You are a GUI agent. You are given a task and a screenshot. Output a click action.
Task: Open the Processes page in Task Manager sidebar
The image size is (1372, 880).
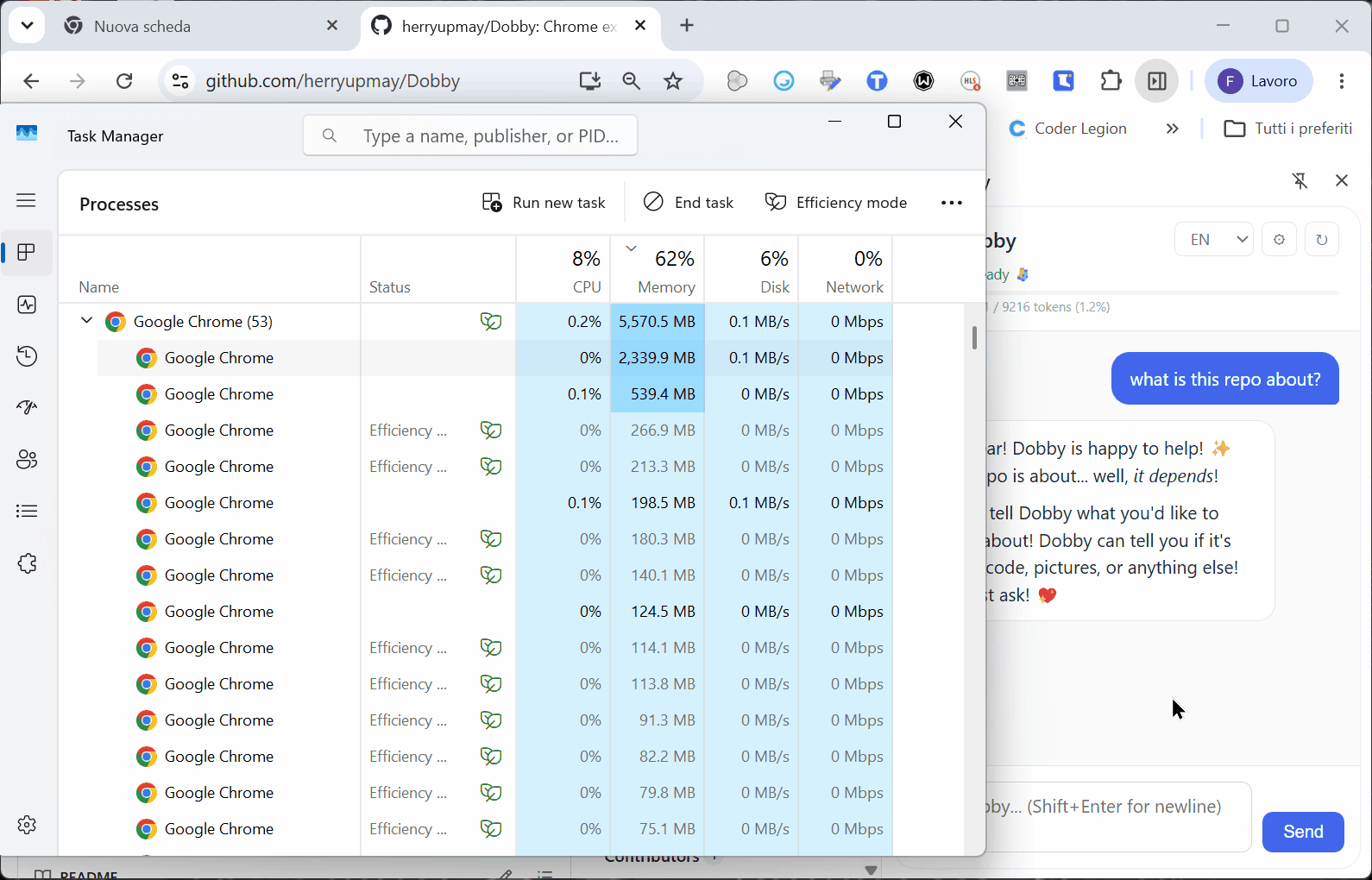tap(27, 252)
